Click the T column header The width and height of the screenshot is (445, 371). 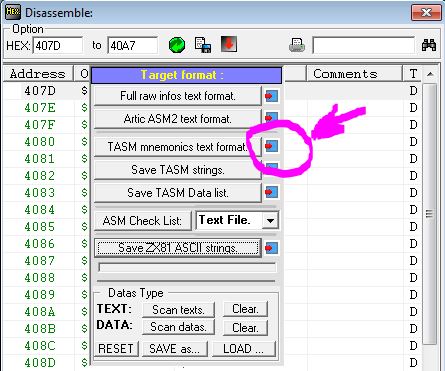[x=413, y=74]
